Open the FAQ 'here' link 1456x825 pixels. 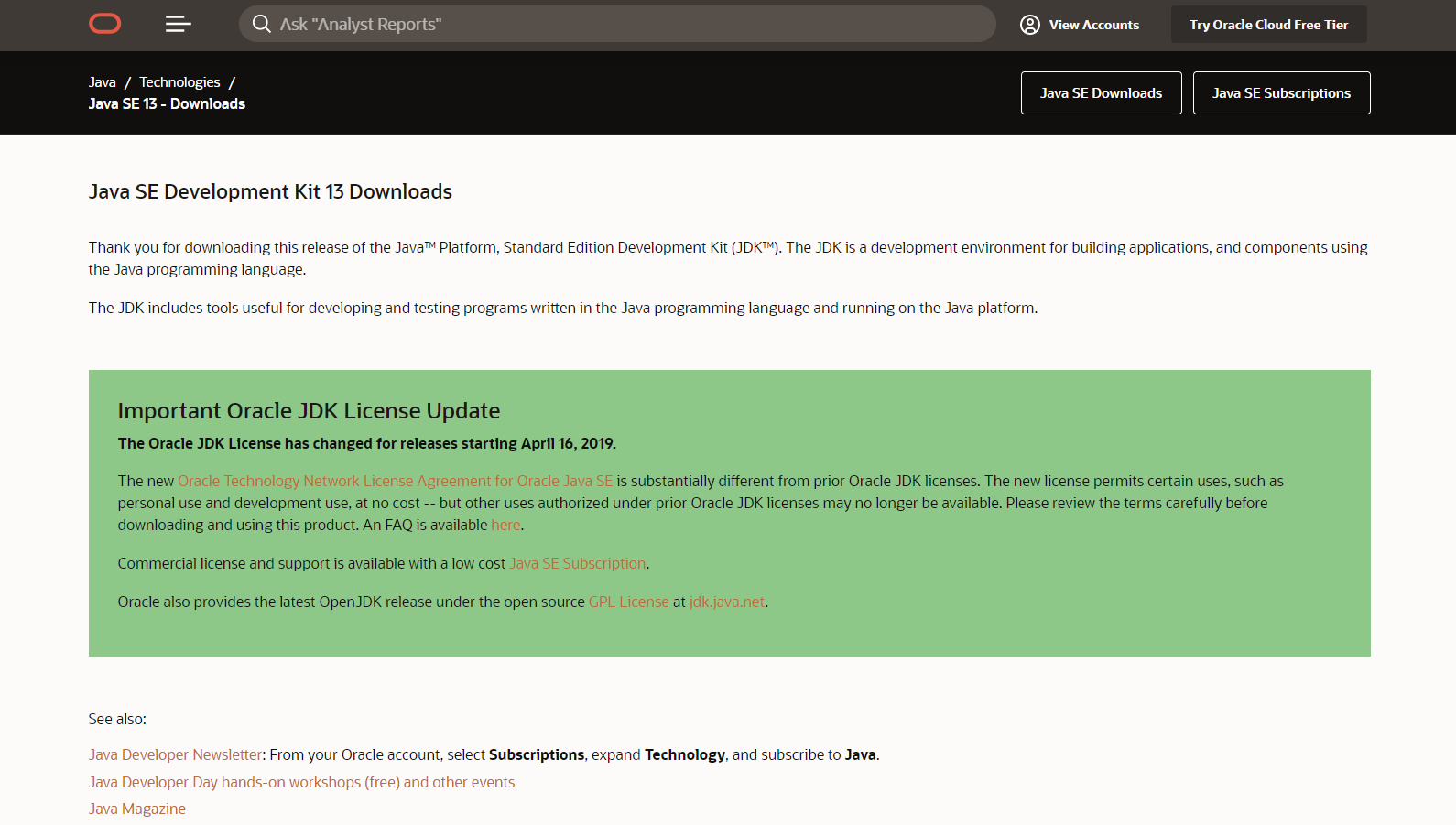click(x=505, y=525)
